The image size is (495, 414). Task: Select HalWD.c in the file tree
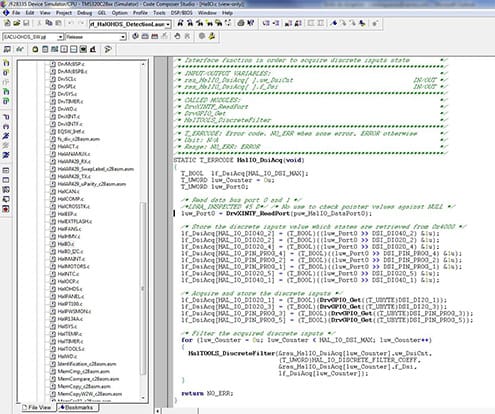(67, 356)
